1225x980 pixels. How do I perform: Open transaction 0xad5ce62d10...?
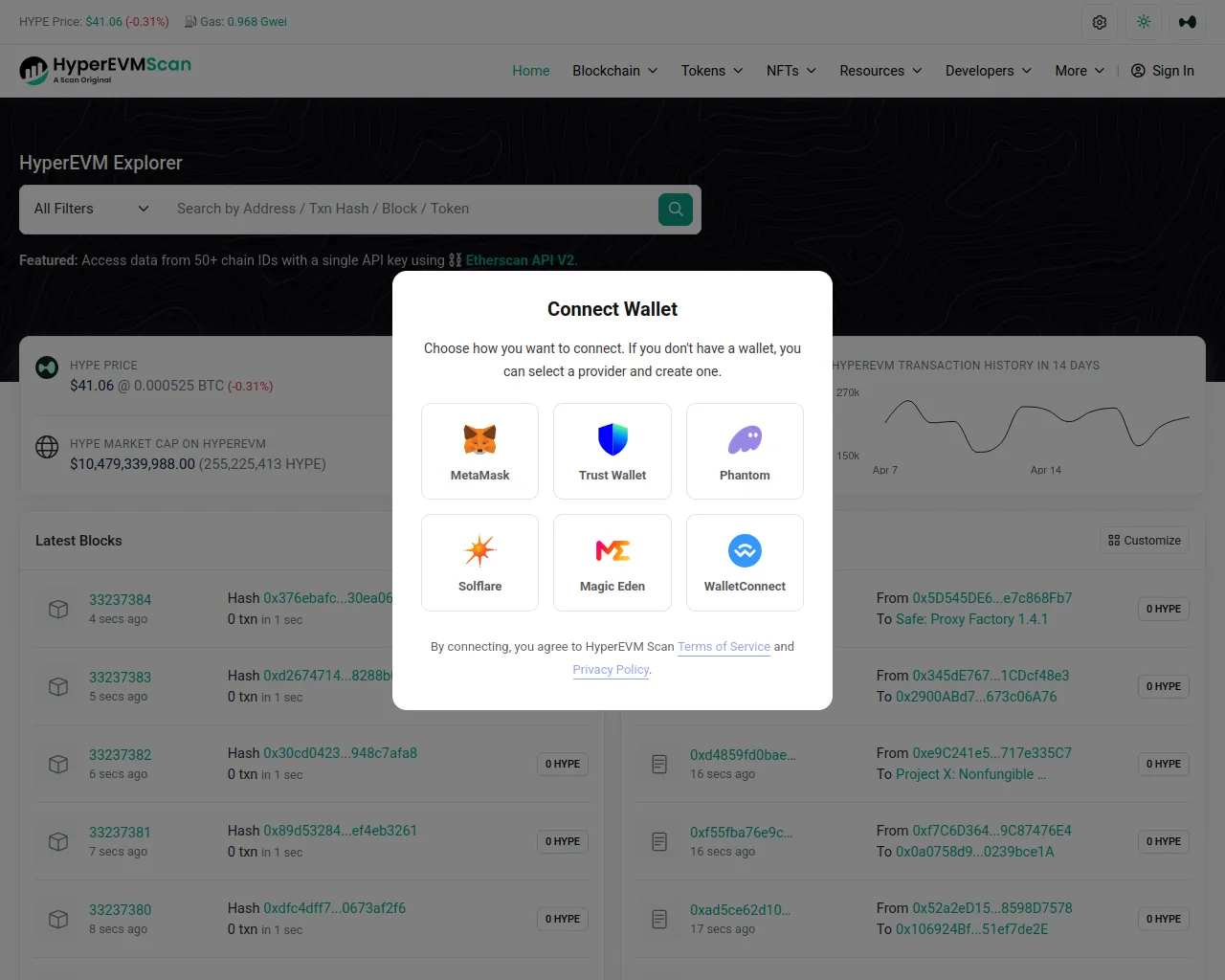(x=741, y=910)
